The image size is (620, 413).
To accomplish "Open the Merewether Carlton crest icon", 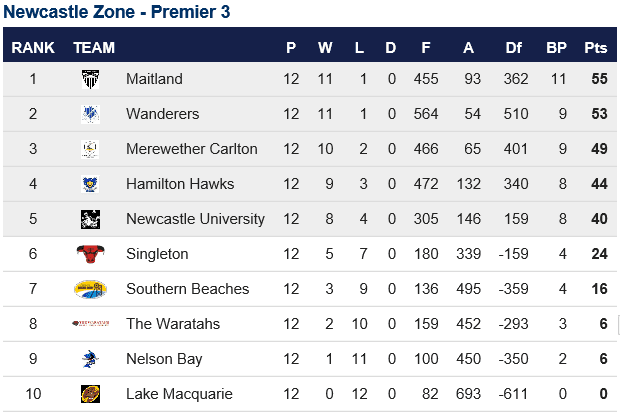I will point(90,149).
